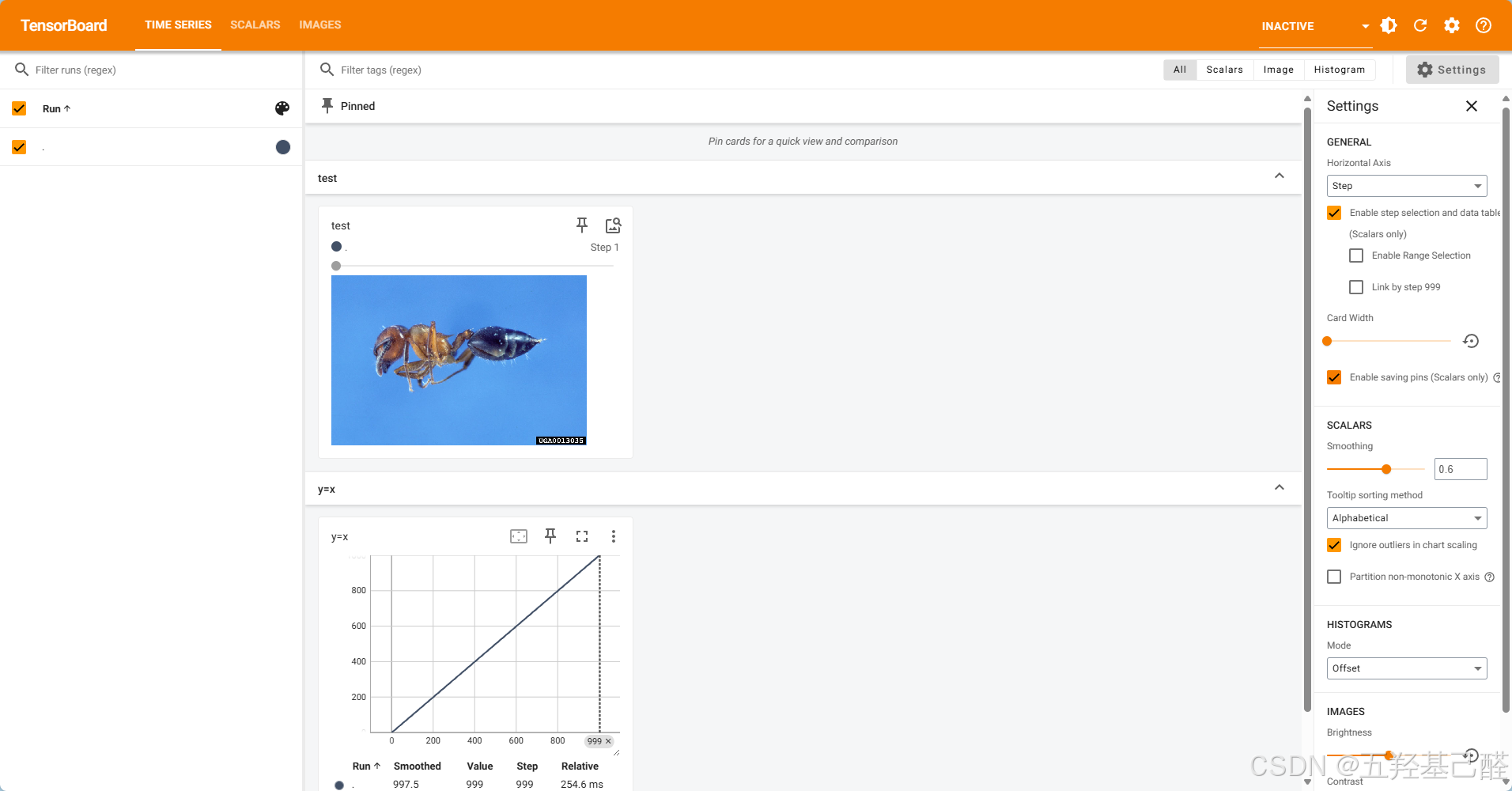This screenshot has width=1512, height=791.
Task: Click the Smoothing value field 0.6
Action: (1461, 469)
